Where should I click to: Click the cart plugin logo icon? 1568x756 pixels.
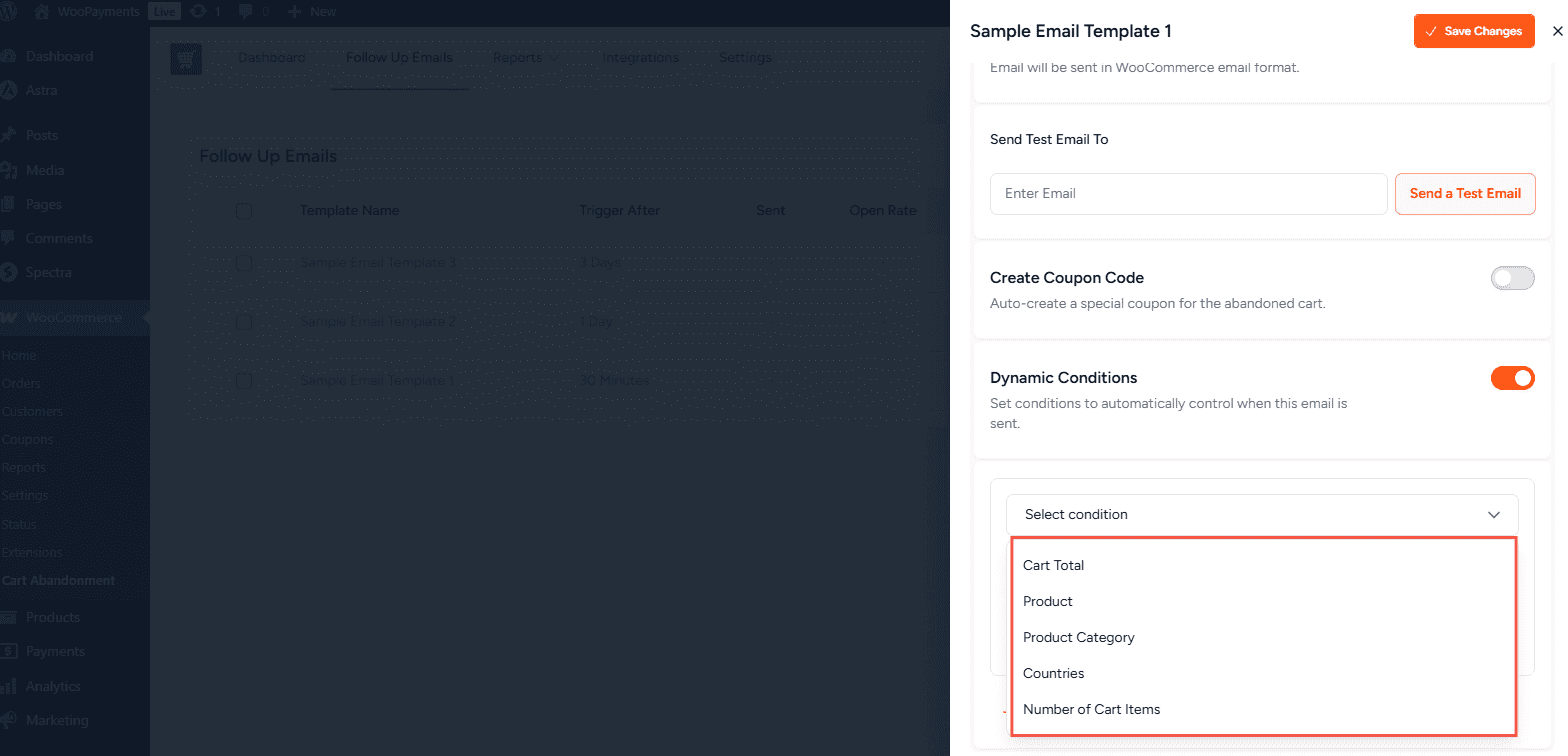[x=186, y=59]
